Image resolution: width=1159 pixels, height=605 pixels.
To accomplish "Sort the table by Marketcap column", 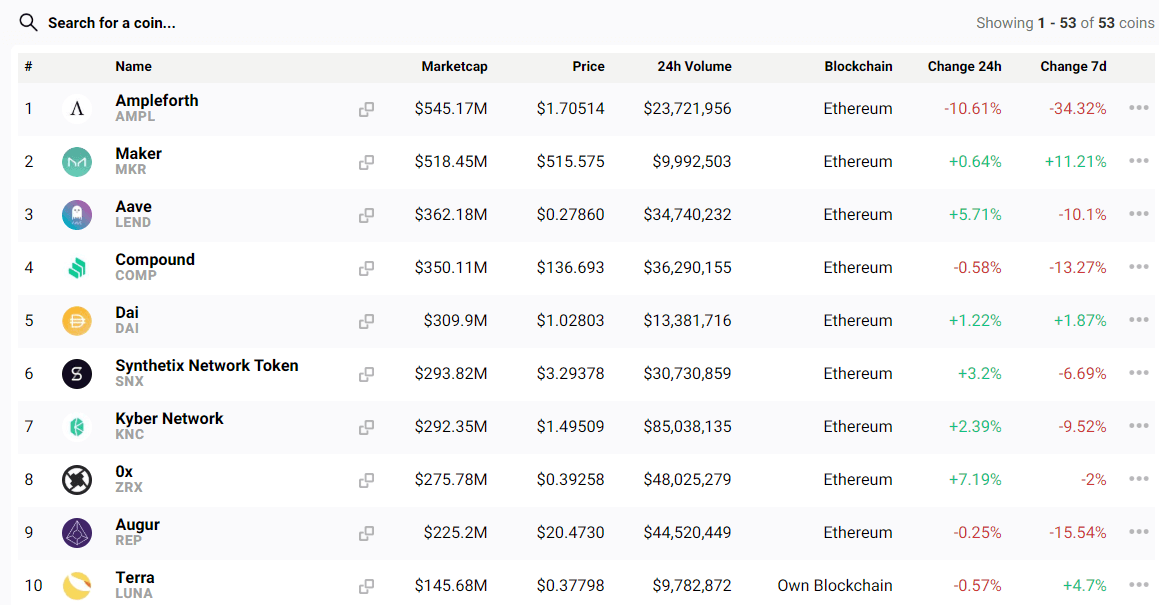I will (x=454, y=67).
